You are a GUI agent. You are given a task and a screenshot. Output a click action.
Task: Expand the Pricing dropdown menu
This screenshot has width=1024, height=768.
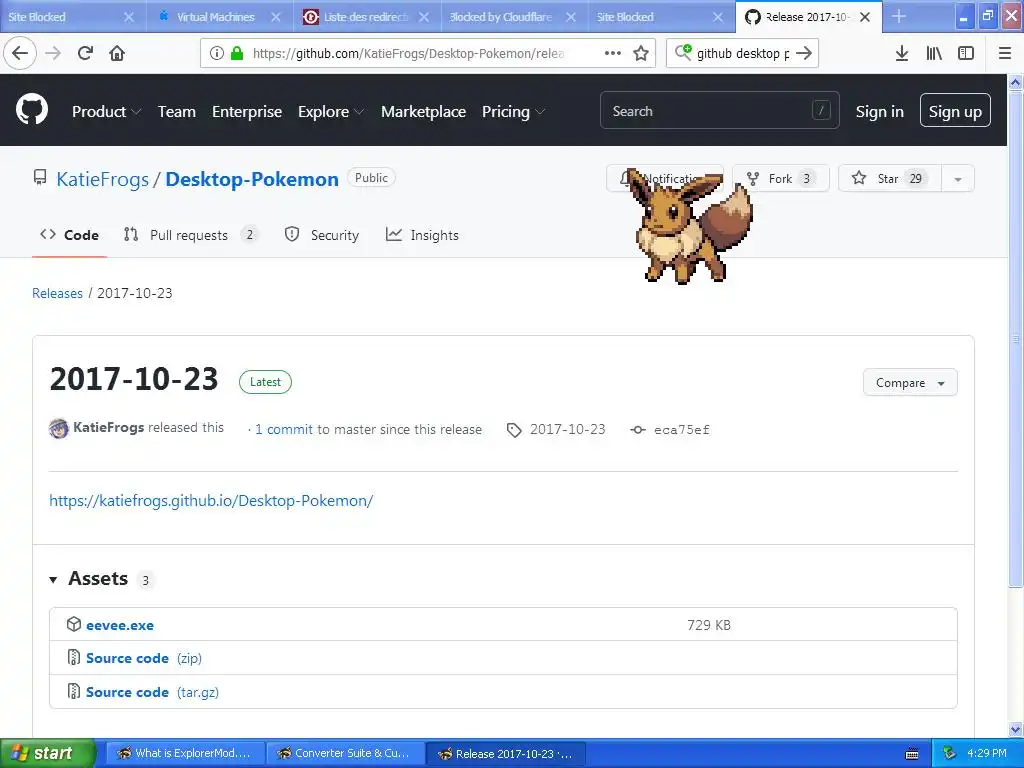513,112
